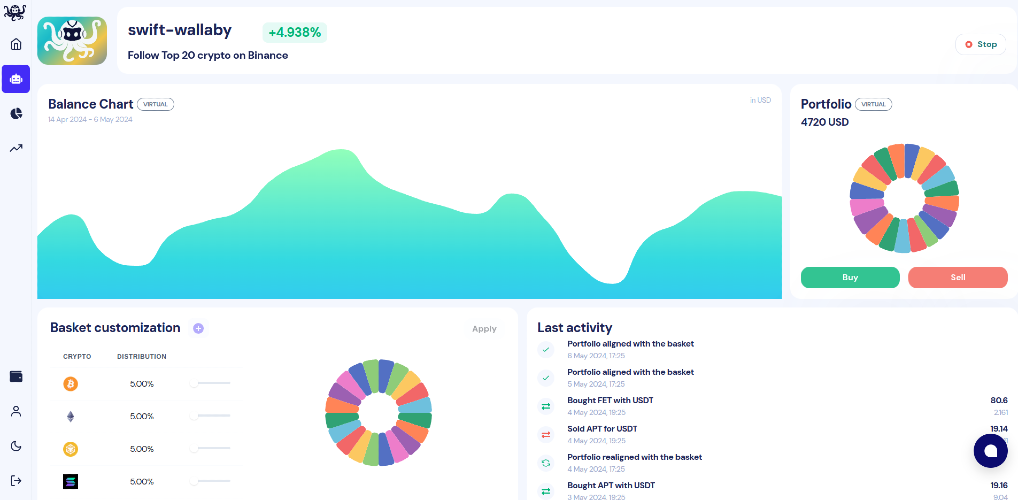The width and height of the screenshot is (1018, 500).
Task: Open the chat bubble support widget
Action: pos(991,451)
